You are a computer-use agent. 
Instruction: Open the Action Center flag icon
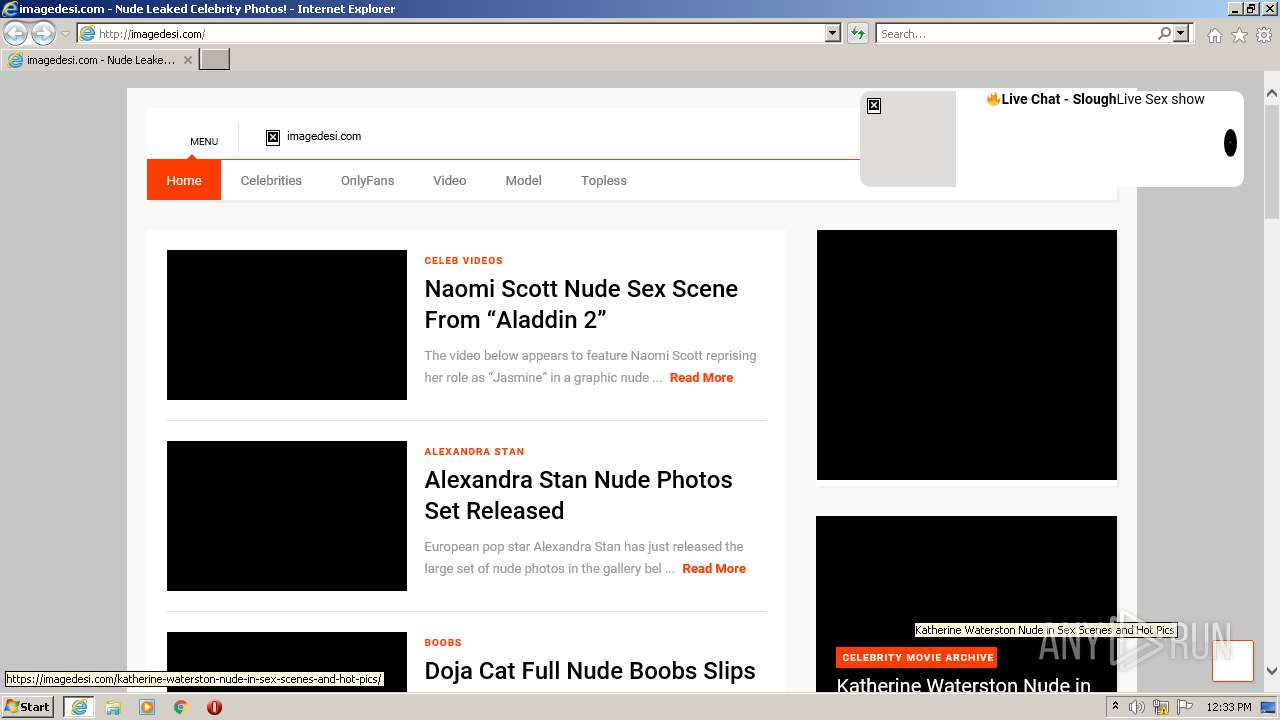1185,707
